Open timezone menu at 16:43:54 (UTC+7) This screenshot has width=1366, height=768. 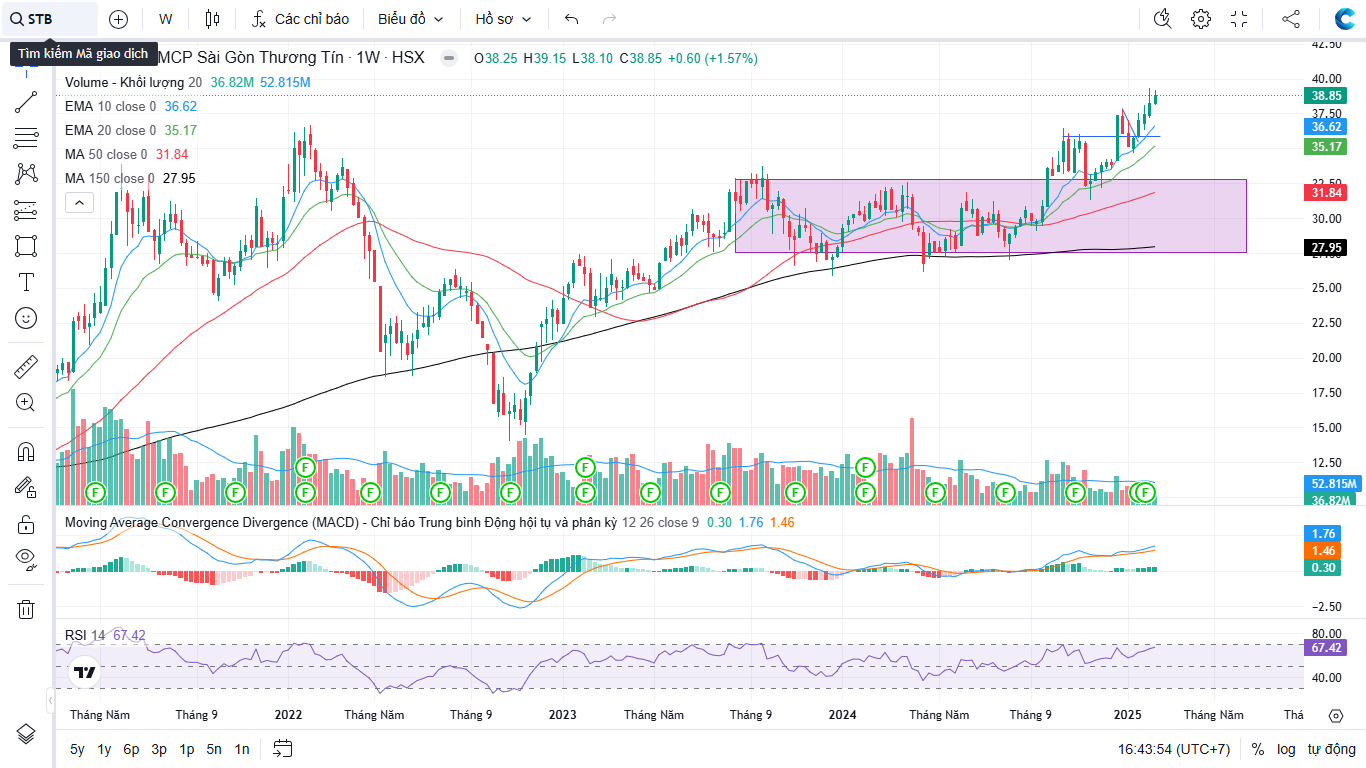click(1174, 749)
